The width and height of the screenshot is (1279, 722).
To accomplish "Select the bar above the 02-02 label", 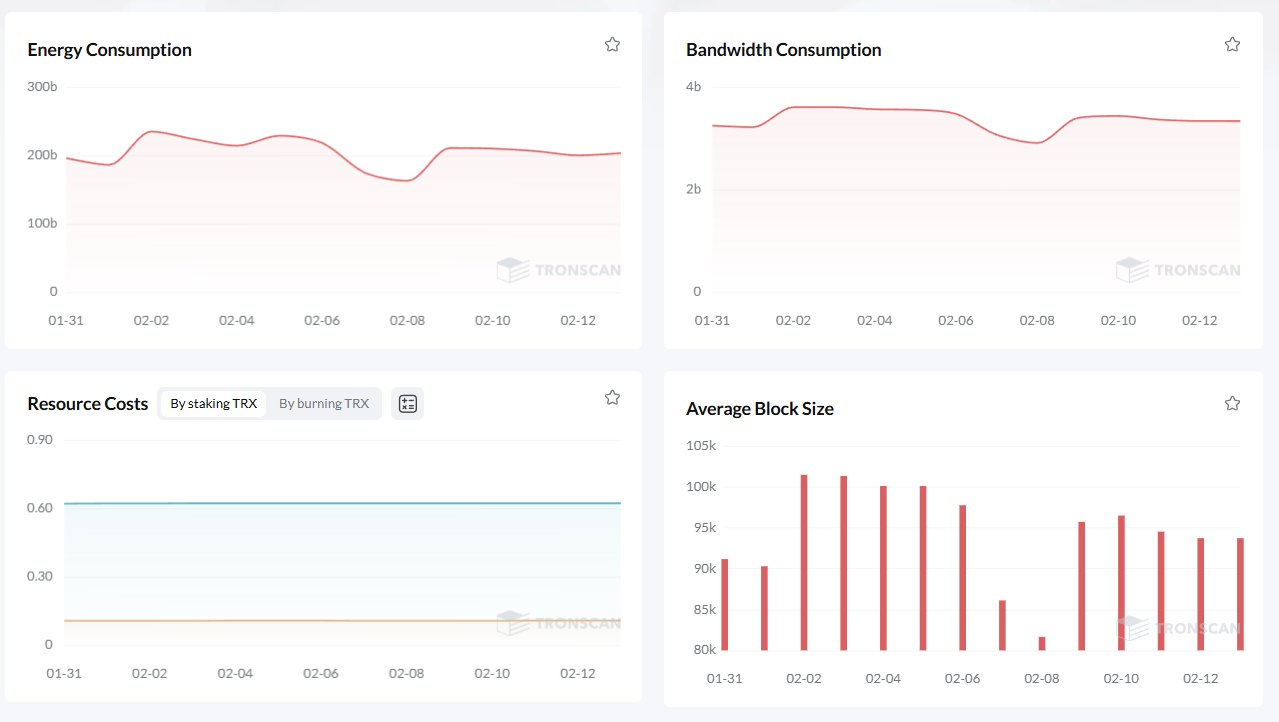I will (804, 562).
